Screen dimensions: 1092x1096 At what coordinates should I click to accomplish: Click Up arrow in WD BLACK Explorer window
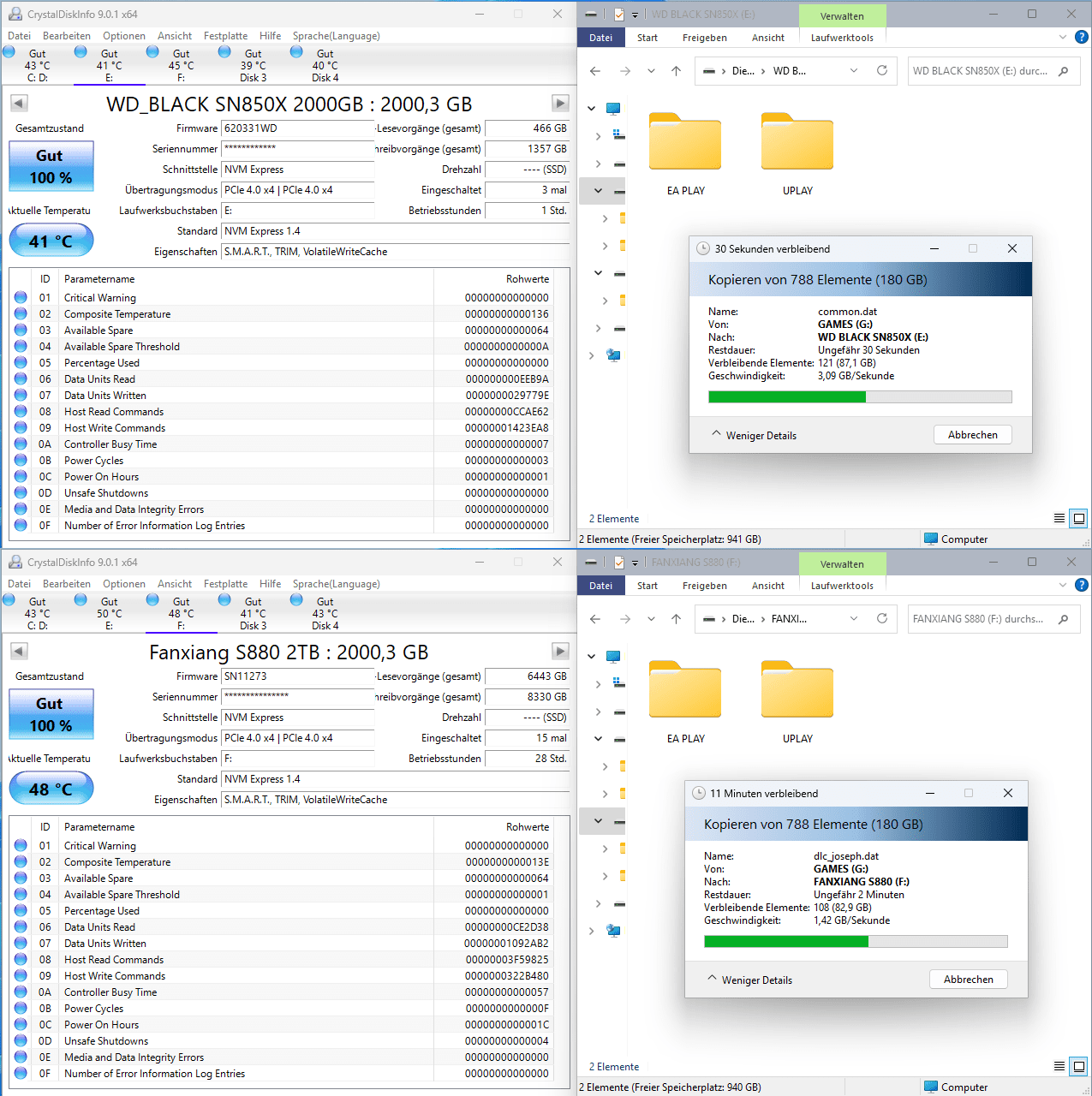click(x=676, y=71)
